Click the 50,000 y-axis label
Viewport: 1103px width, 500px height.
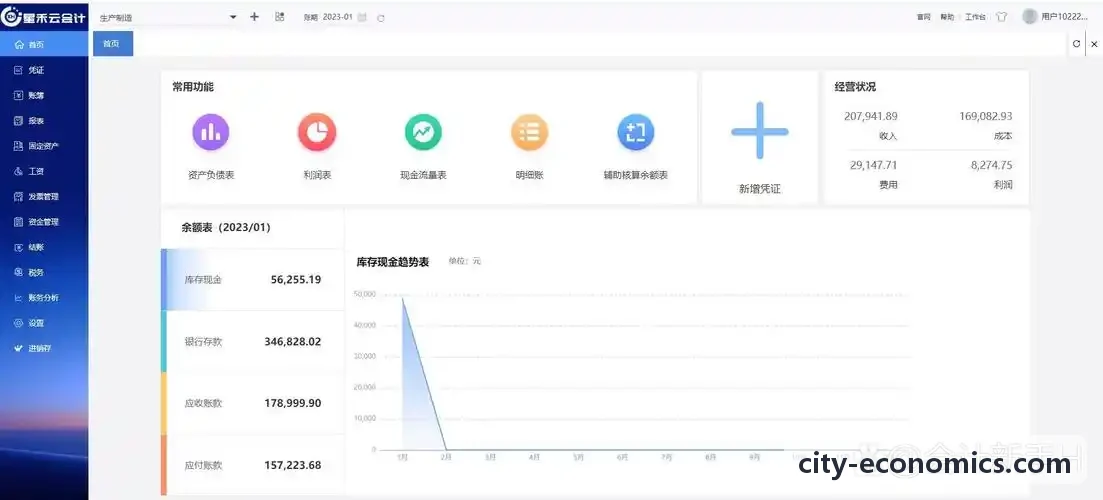(364, 294)
